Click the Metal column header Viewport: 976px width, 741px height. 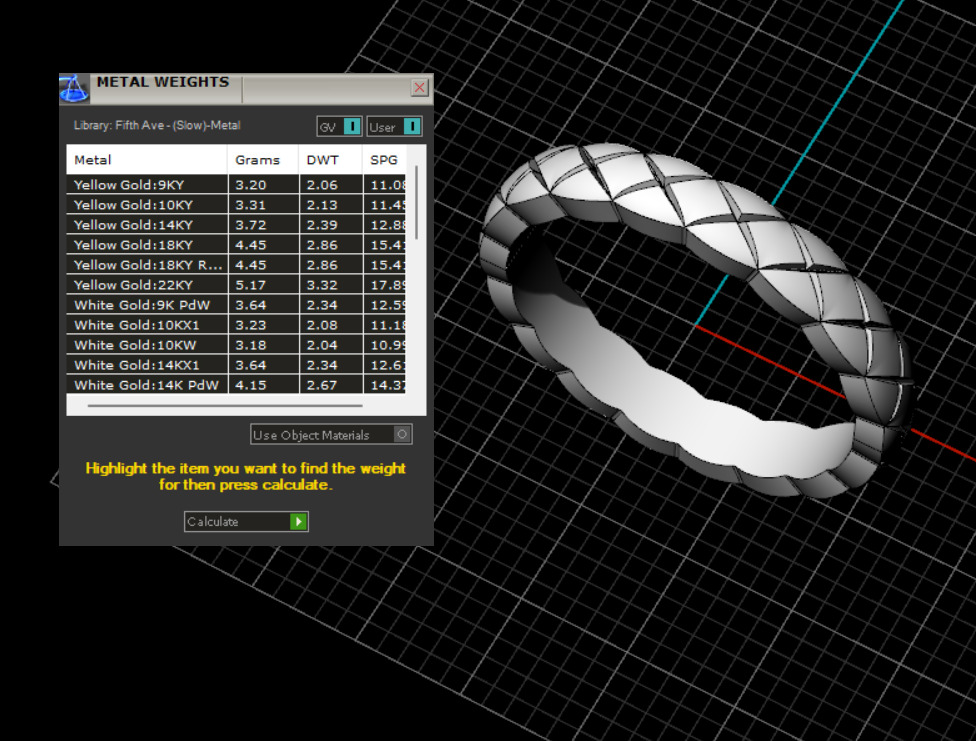point(147,160)
